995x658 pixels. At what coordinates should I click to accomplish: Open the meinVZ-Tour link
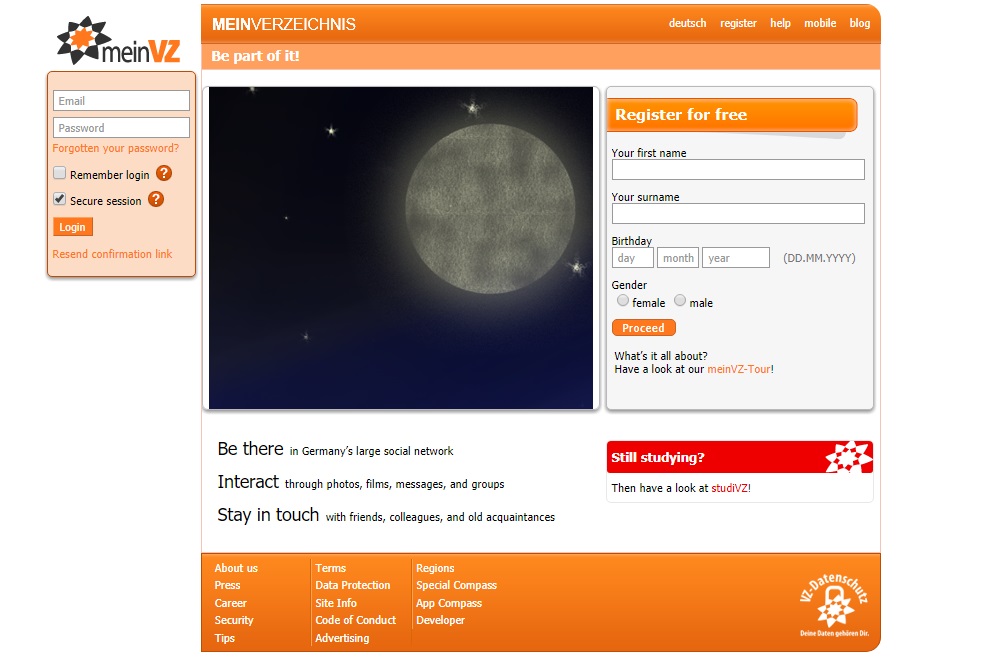(x=739, y=369)
